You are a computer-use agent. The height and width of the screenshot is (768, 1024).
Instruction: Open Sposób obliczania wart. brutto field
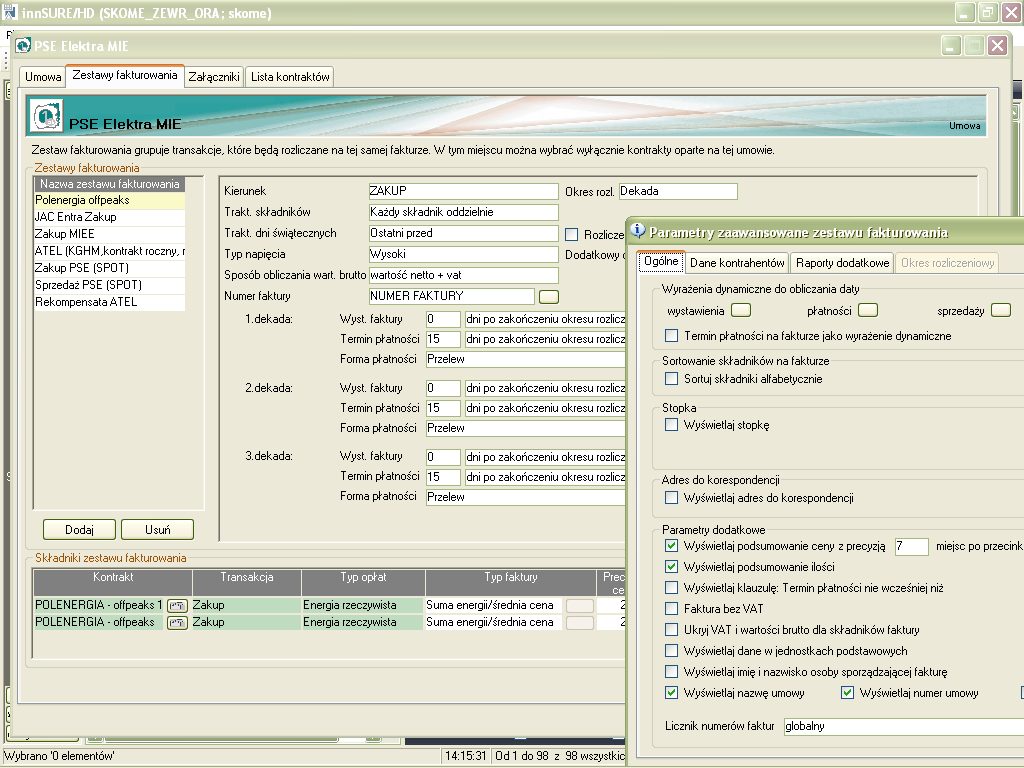[463, 275]
